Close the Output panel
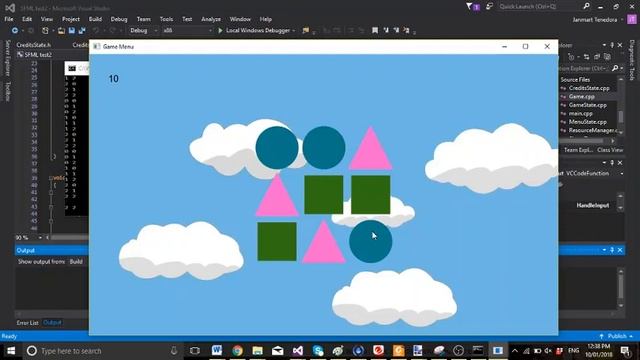The width and height of the screenshot is (640, 360). [620, 250]
